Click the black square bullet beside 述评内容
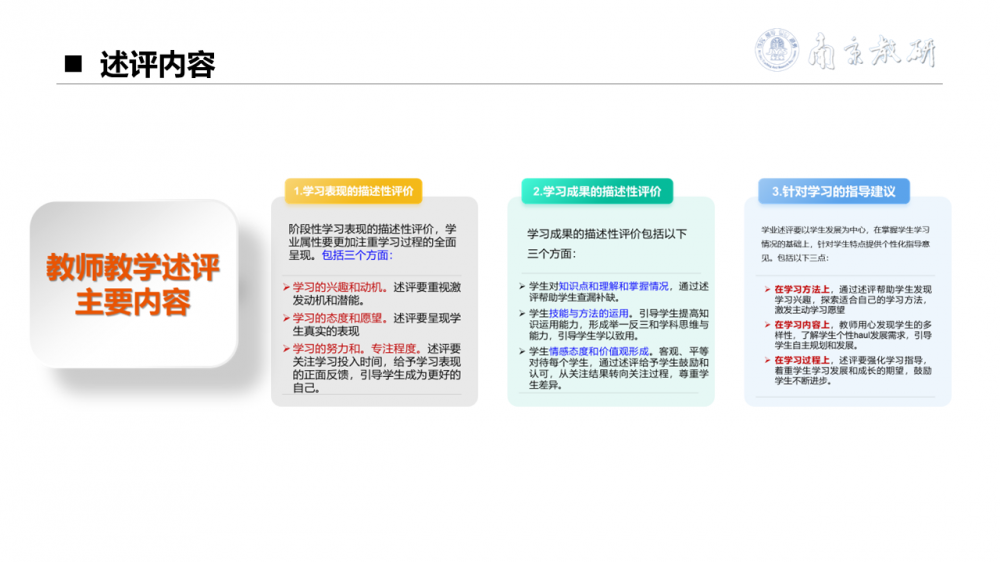The image size is (1000, 562). click(x=72, y=65)
